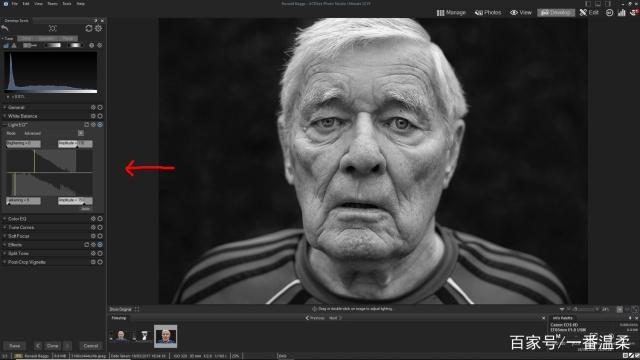Image resolution: width=640 pixels, height=360 pixels.
Task: Expand the Effects group
Action: pyautogui.click(x=4, y=244)
